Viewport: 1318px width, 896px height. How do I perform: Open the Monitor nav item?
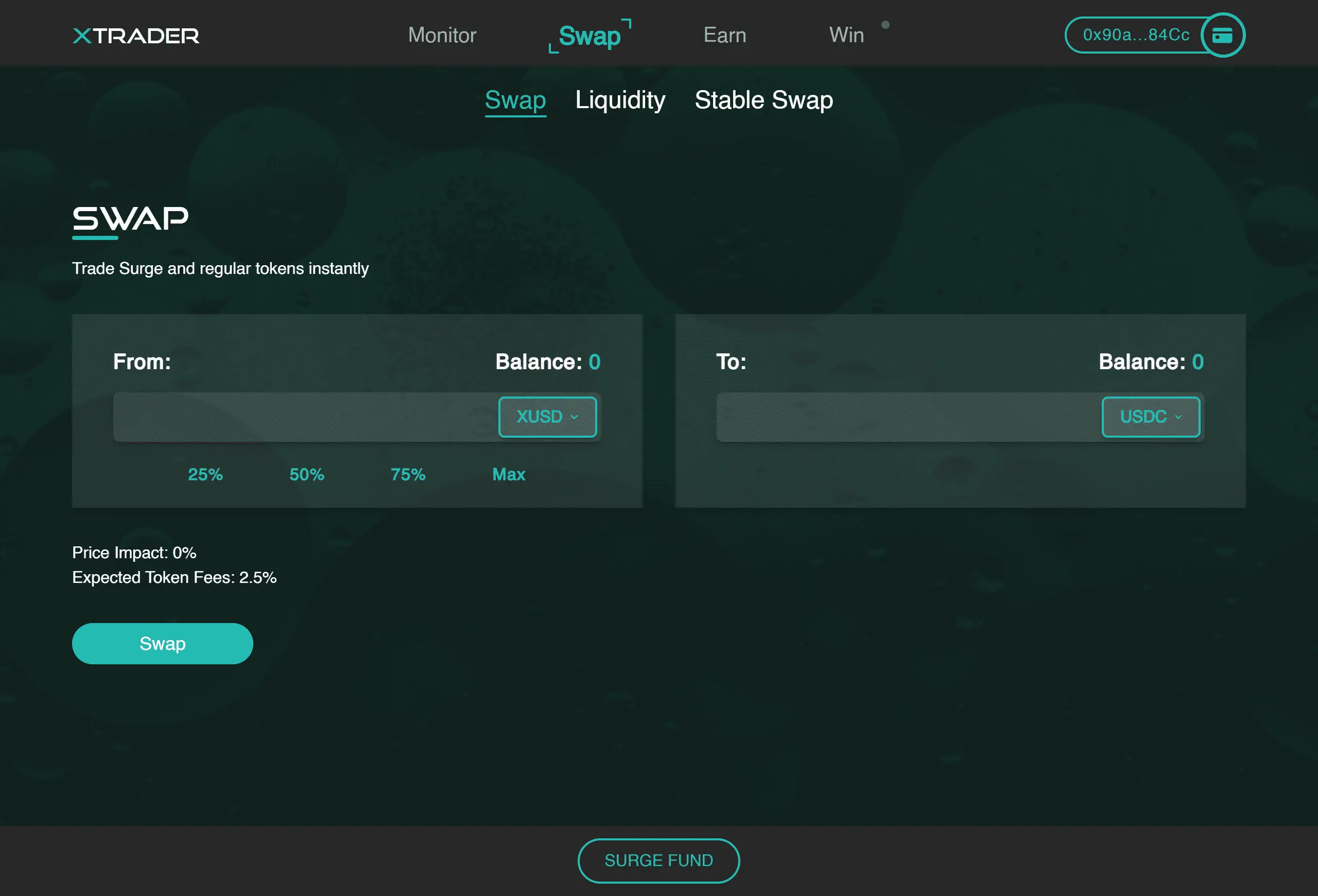point(442,35)
